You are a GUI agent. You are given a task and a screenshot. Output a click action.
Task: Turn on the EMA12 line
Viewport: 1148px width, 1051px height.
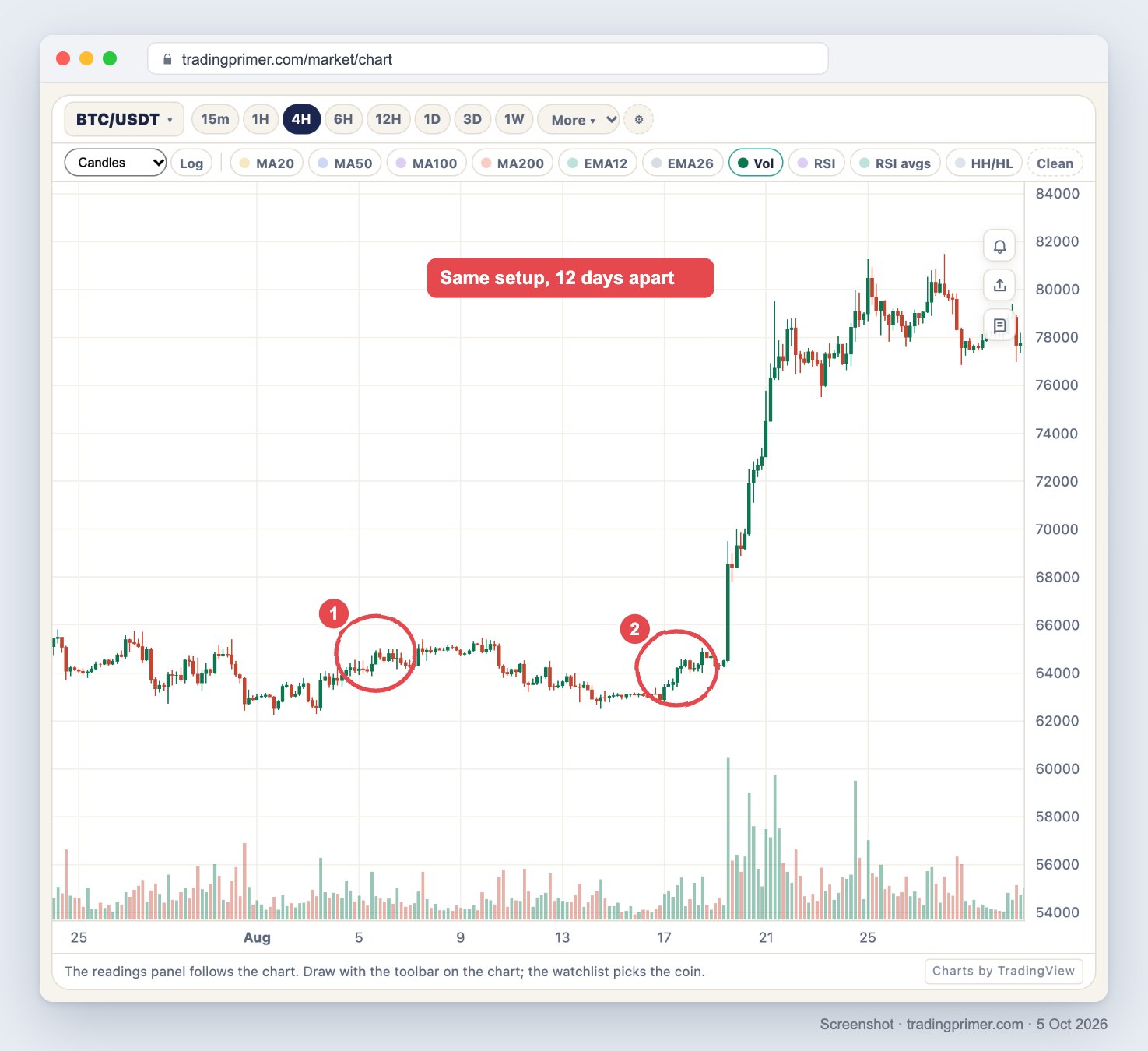click(598, 163)
